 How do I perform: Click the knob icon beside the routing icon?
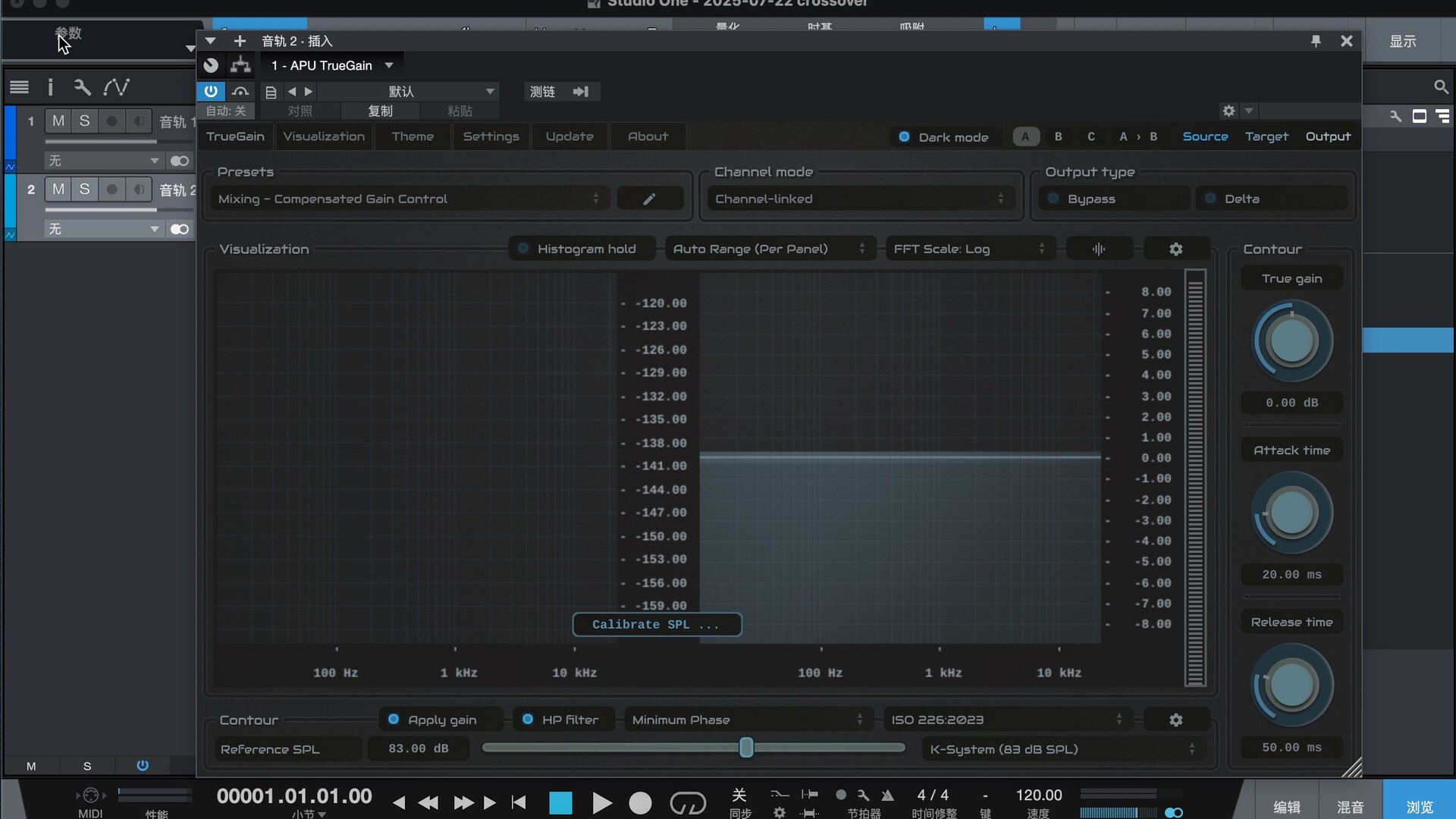[212, 65]
